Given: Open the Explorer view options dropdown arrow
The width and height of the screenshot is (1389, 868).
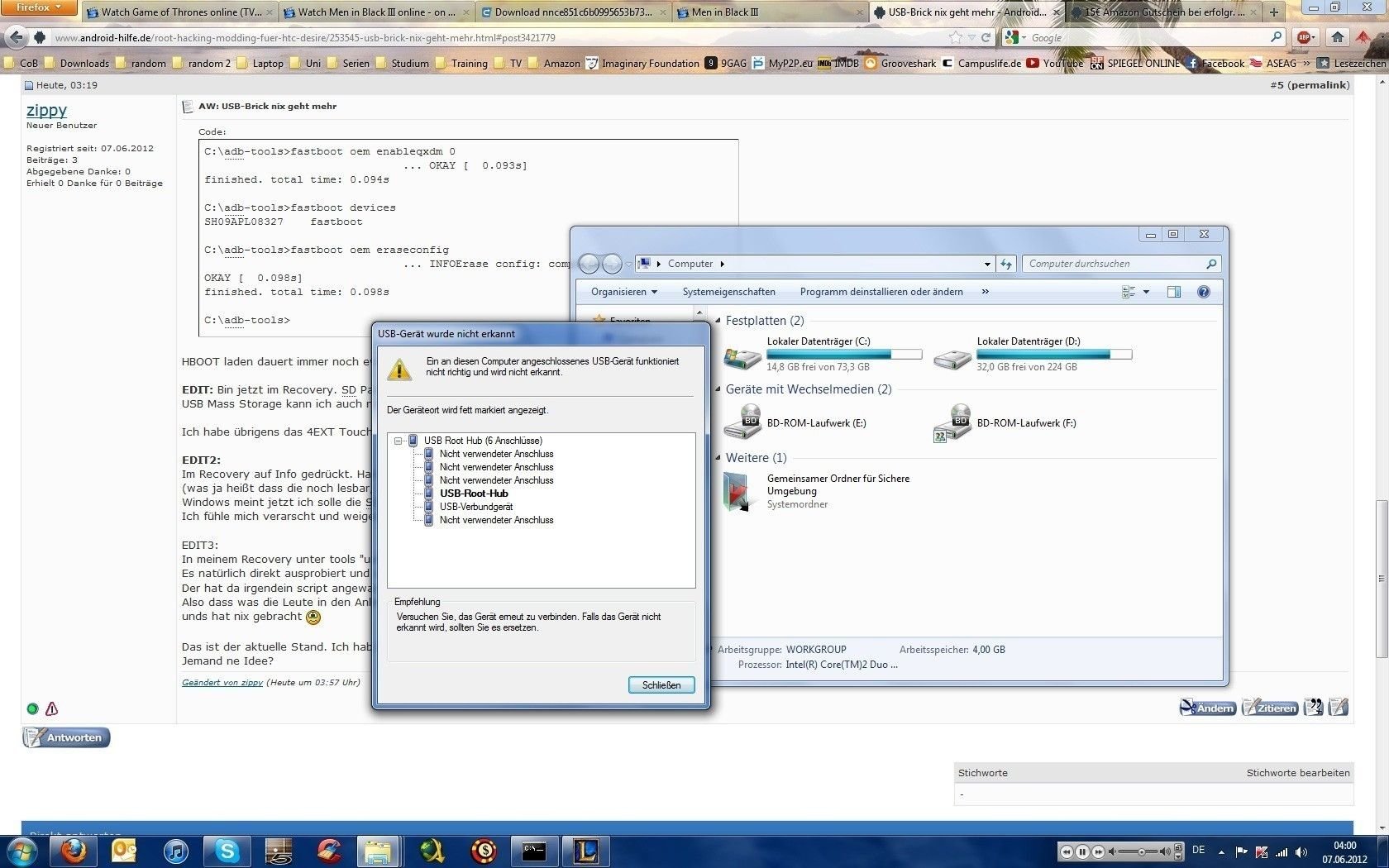Looking at the screenshot, I should click(x=1146, y=292).
